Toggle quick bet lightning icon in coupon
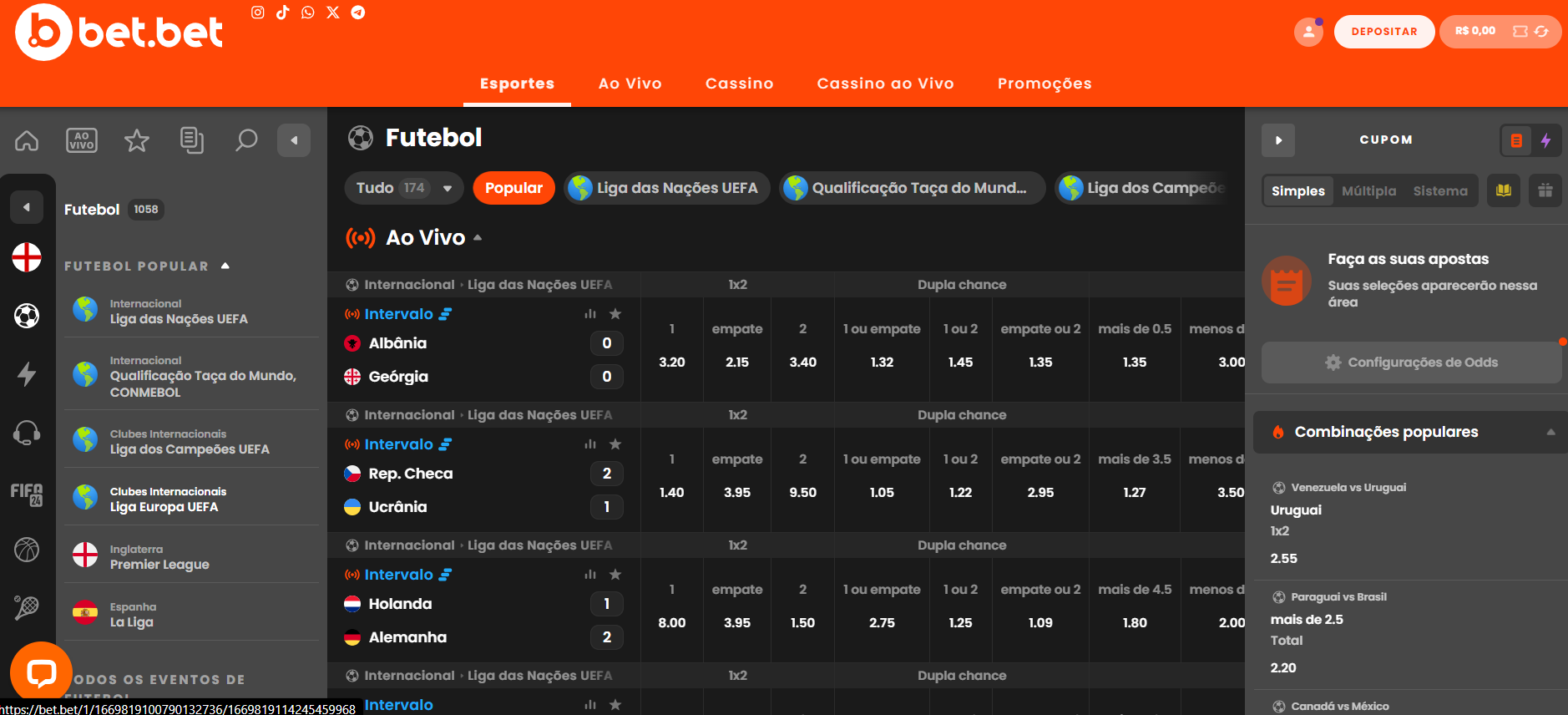Viewport: 1568px width, 715px height. click(x=1546, y=140)
